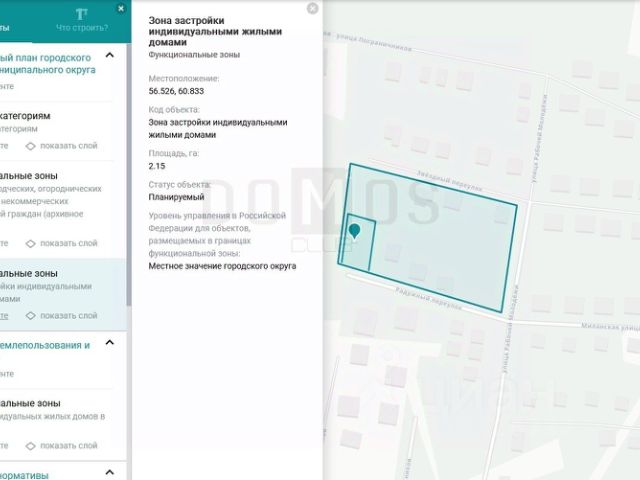
Task: Show layer for the highlighted индивидуальными домами entry
Action: (62, 316)
